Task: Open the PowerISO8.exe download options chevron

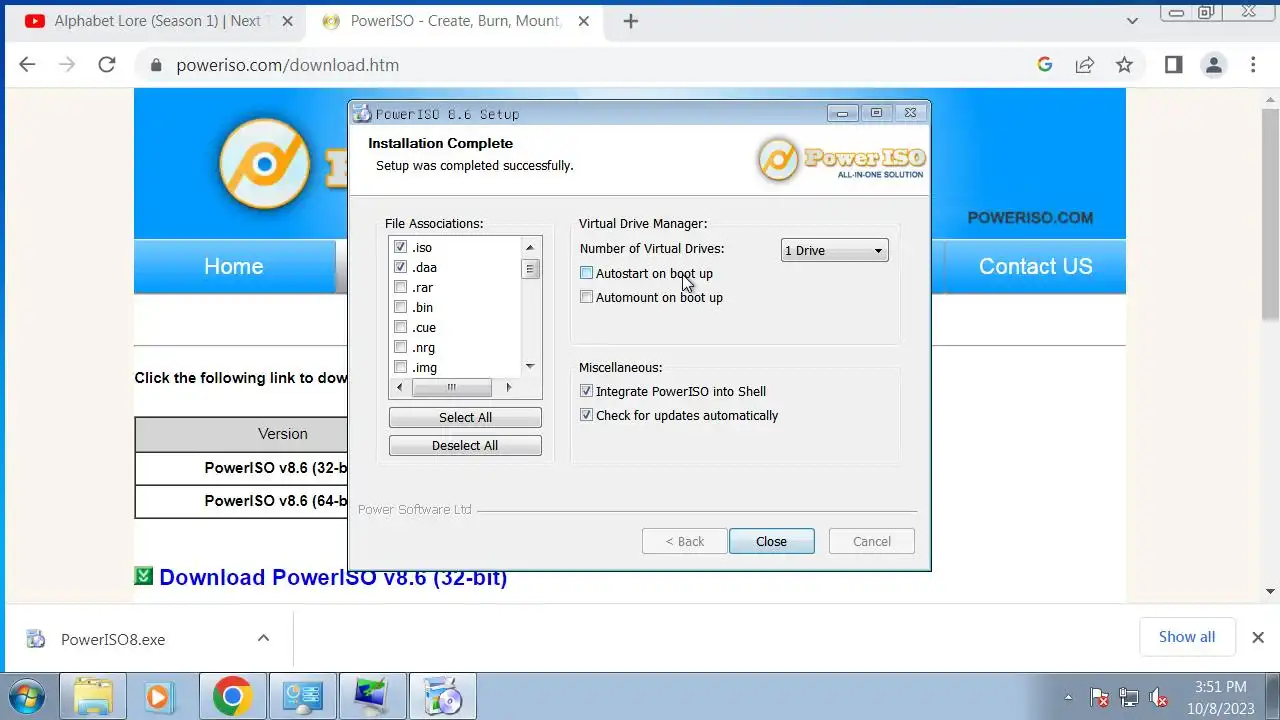Action: 263,638
